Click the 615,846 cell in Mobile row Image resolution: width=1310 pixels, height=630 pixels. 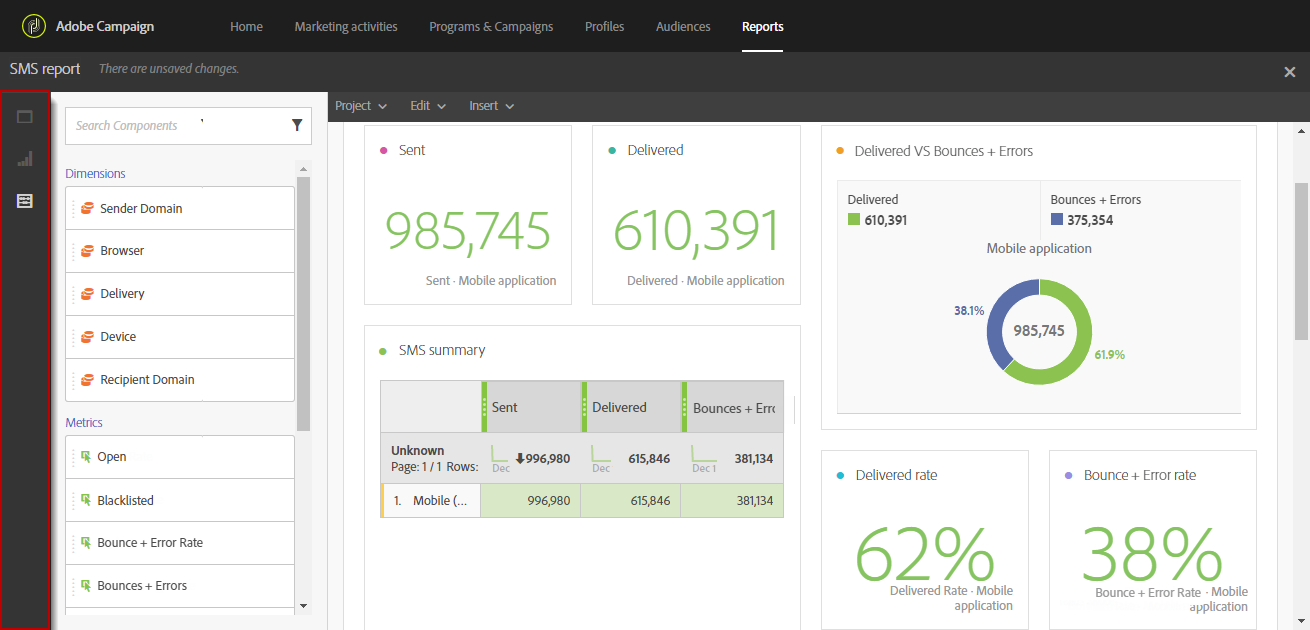coord(631,501)
